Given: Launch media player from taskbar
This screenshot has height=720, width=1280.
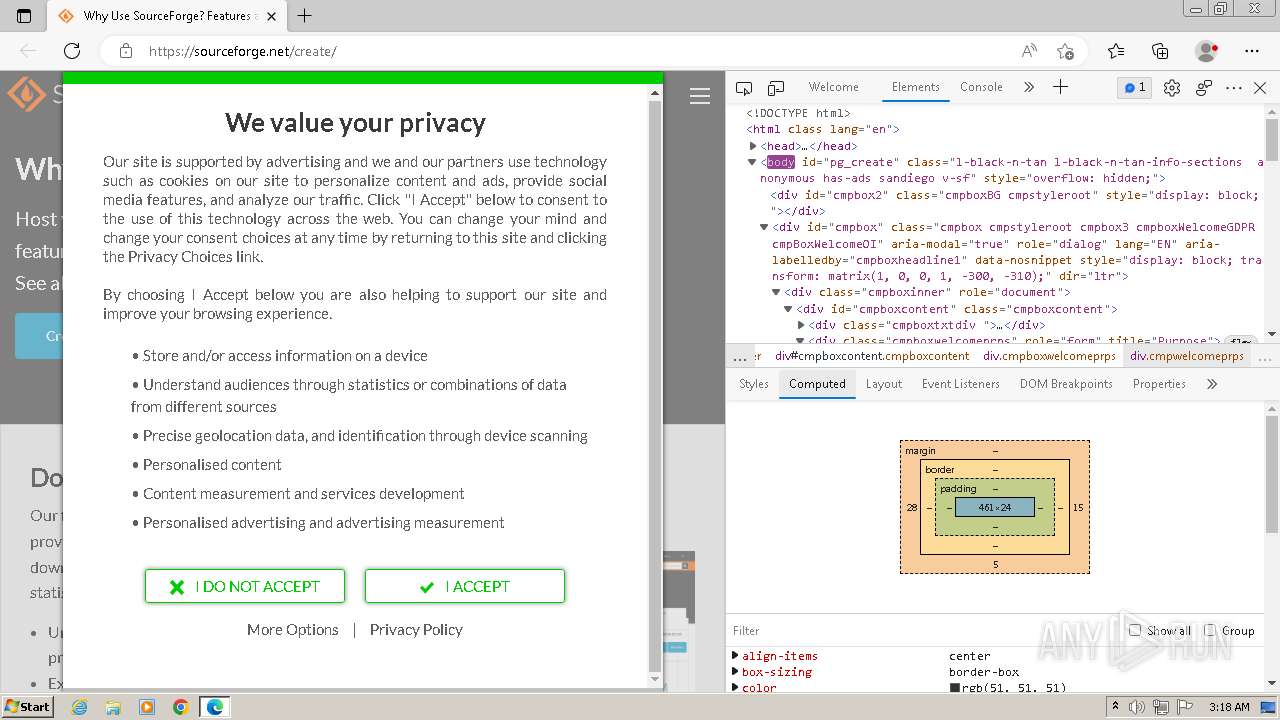Looking at the screenshot, I should click(147, 707).
